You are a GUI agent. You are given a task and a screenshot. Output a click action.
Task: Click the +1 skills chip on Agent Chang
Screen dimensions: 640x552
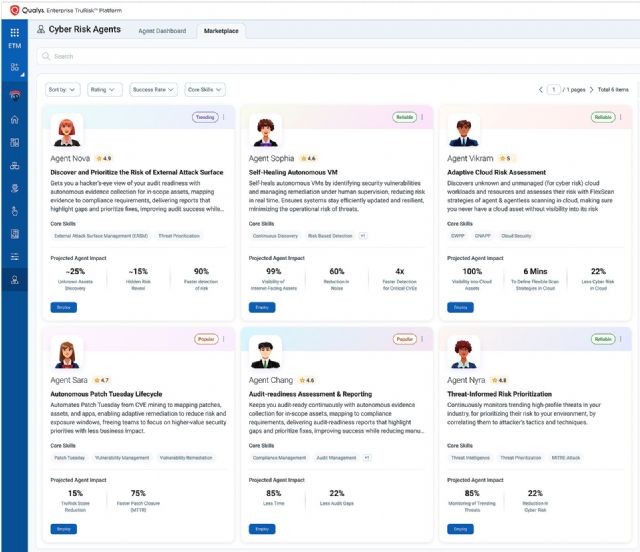pyautogui.click(x=367, y=458)
